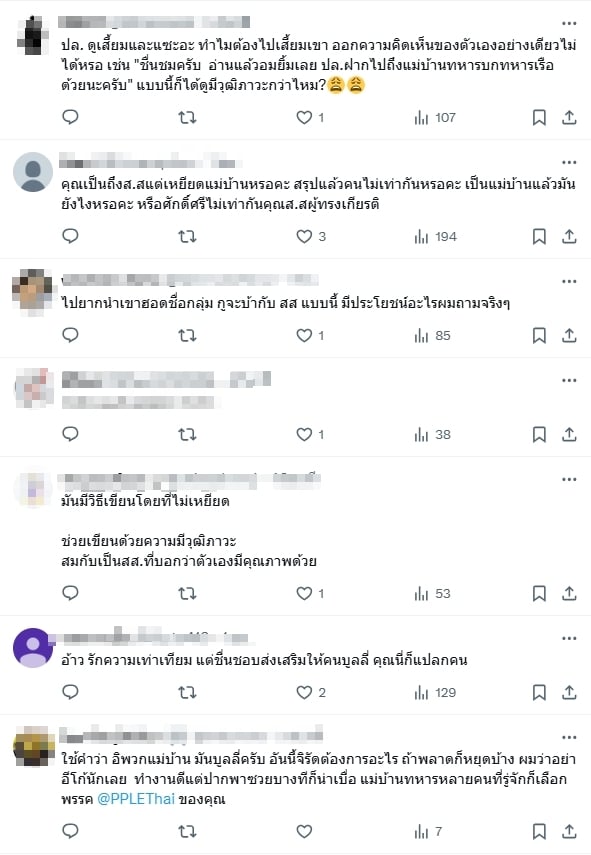
Task: Open more options on the first tweet
Action: (569, 23)
